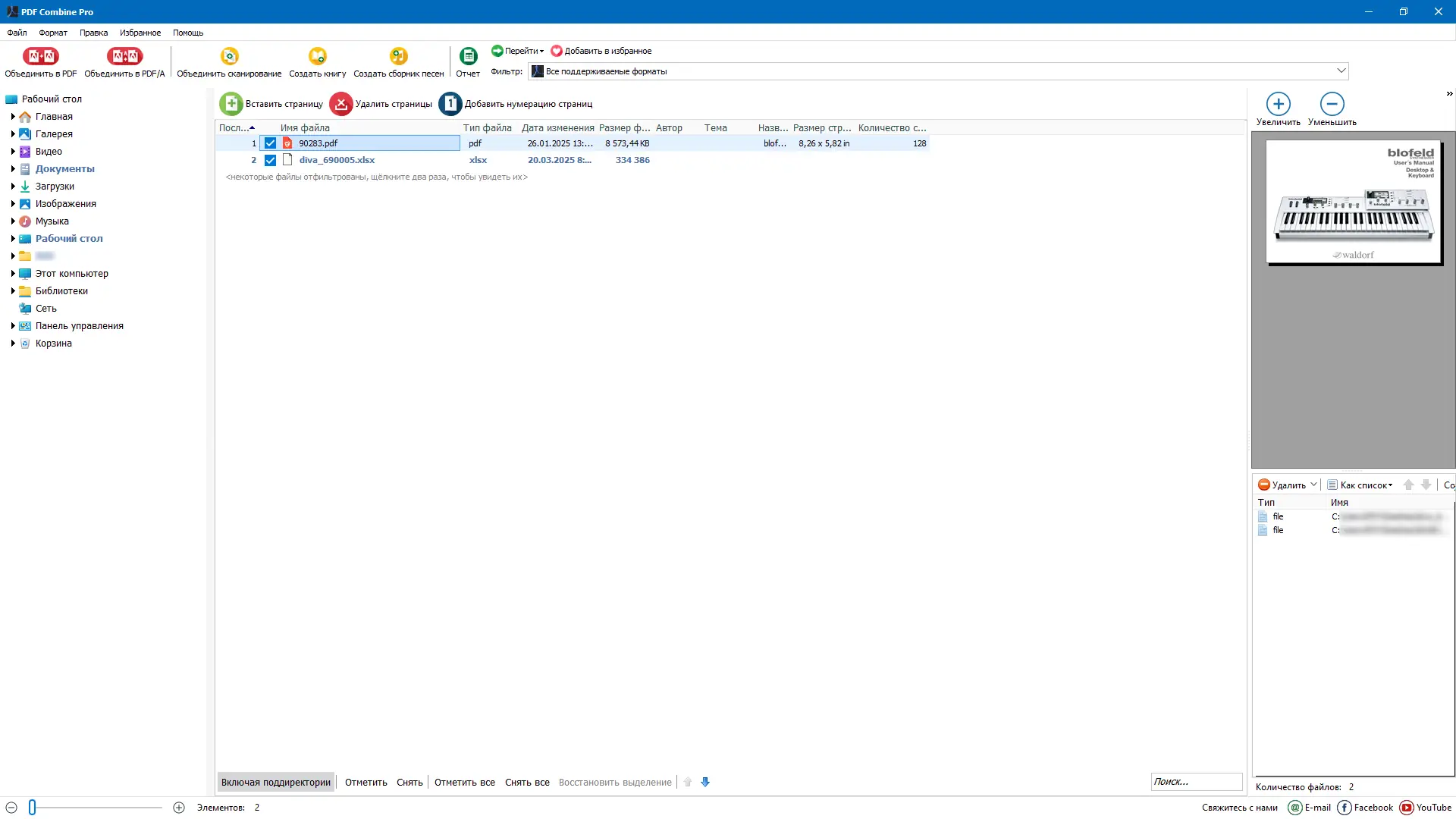1456x819 pixels.
Task: Open the Создать сборник песен tool
Action: point(398,61)
